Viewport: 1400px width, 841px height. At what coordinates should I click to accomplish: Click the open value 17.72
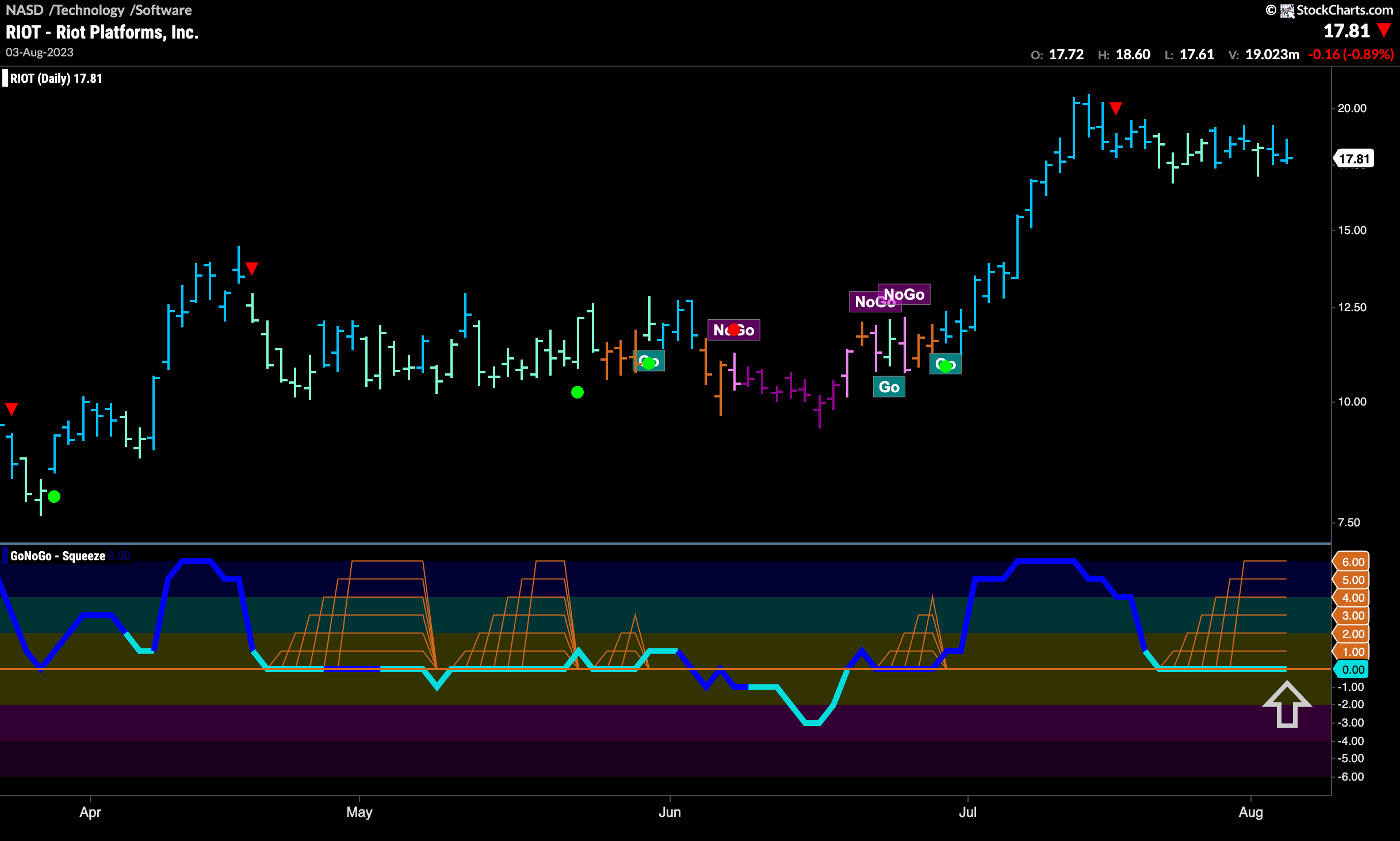[1066, 55]
